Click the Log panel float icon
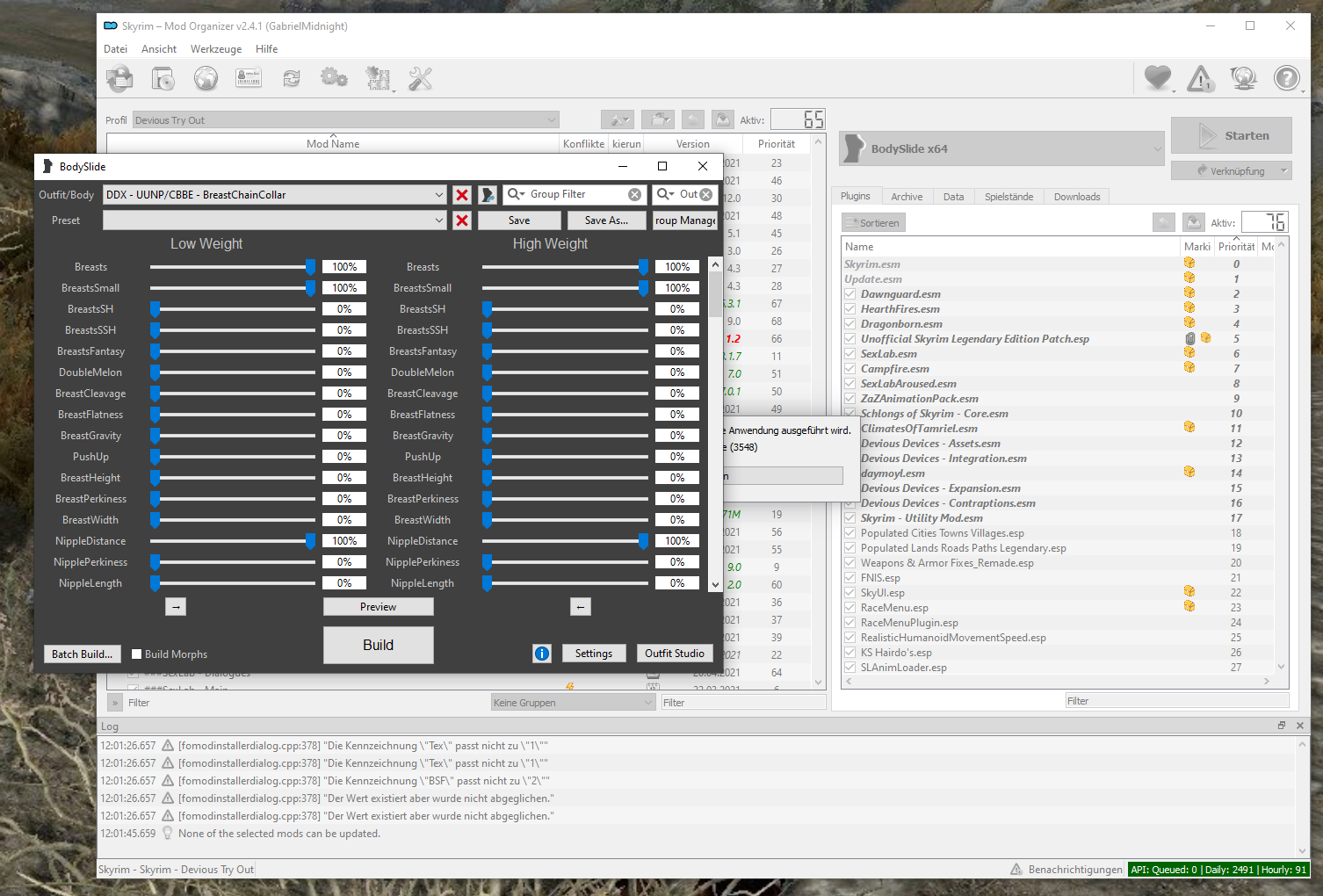The width and height of the screenshot is (1323, 896). point(1282,726)
